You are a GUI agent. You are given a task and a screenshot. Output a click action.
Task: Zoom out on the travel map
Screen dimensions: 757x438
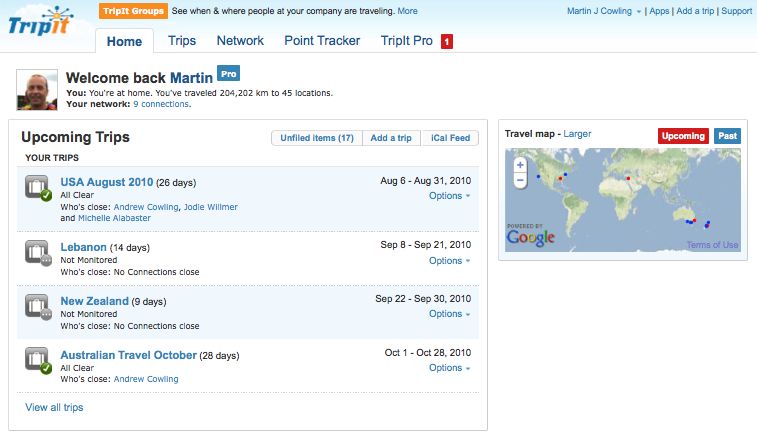coord(520,181)
